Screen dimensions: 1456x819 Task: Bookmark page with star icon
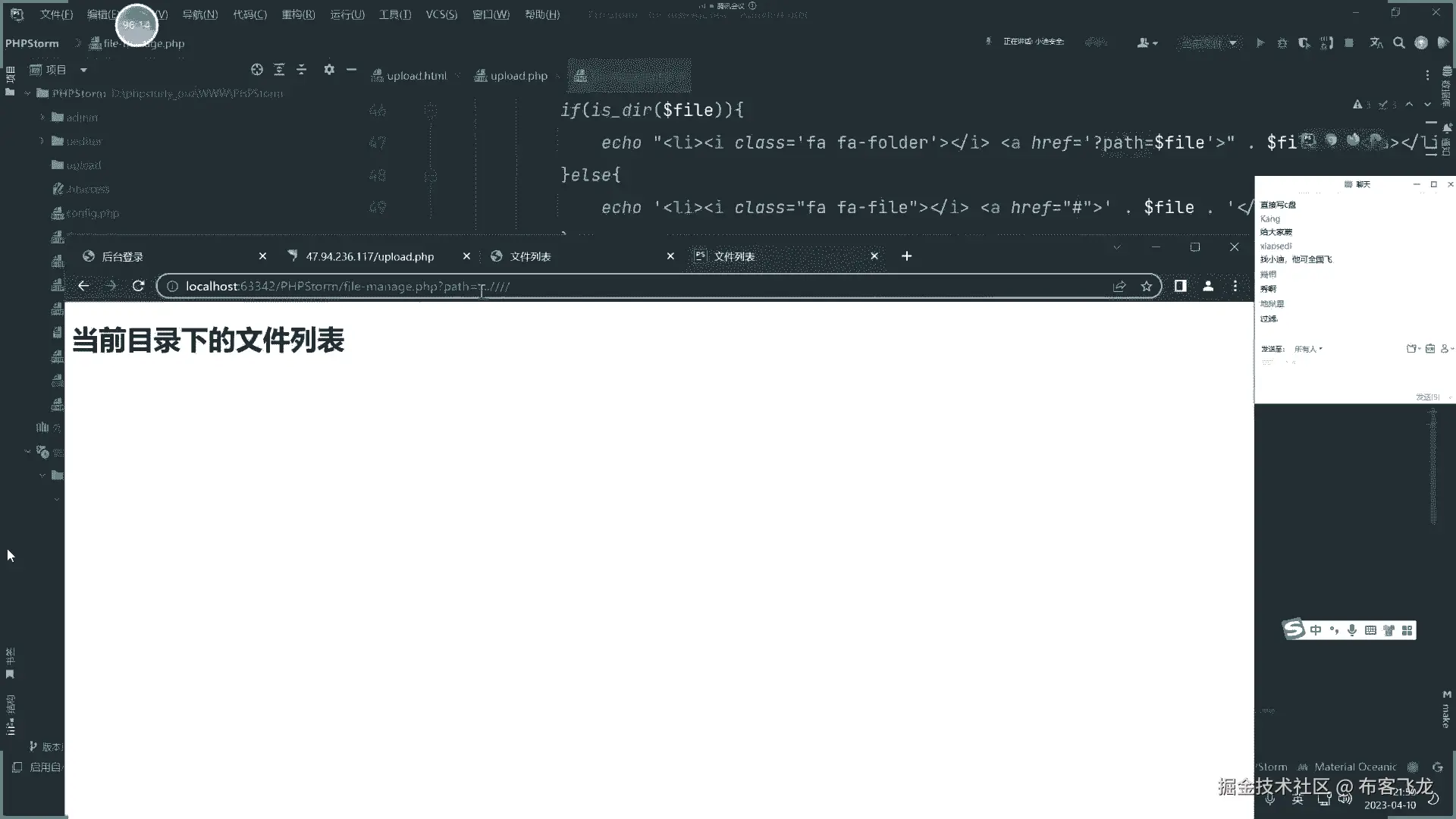click(x=1147, y=286)
